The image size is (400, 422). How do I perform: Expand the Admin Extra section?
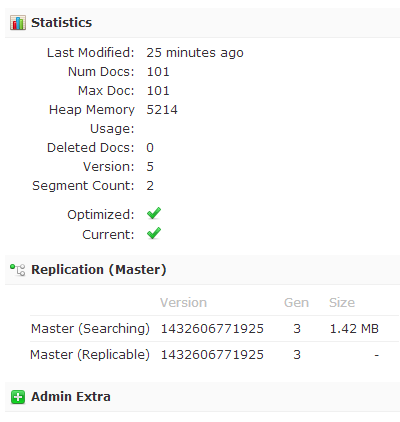(202, 397)
